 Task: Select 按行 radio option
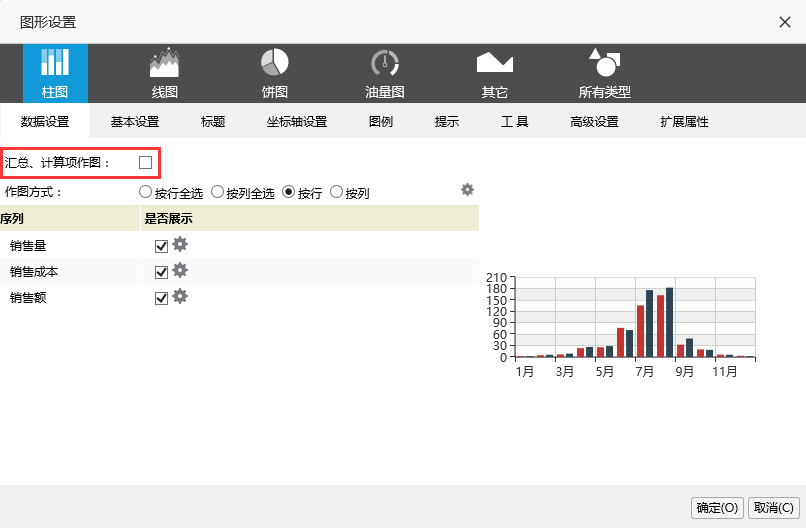tap(288, 192)
